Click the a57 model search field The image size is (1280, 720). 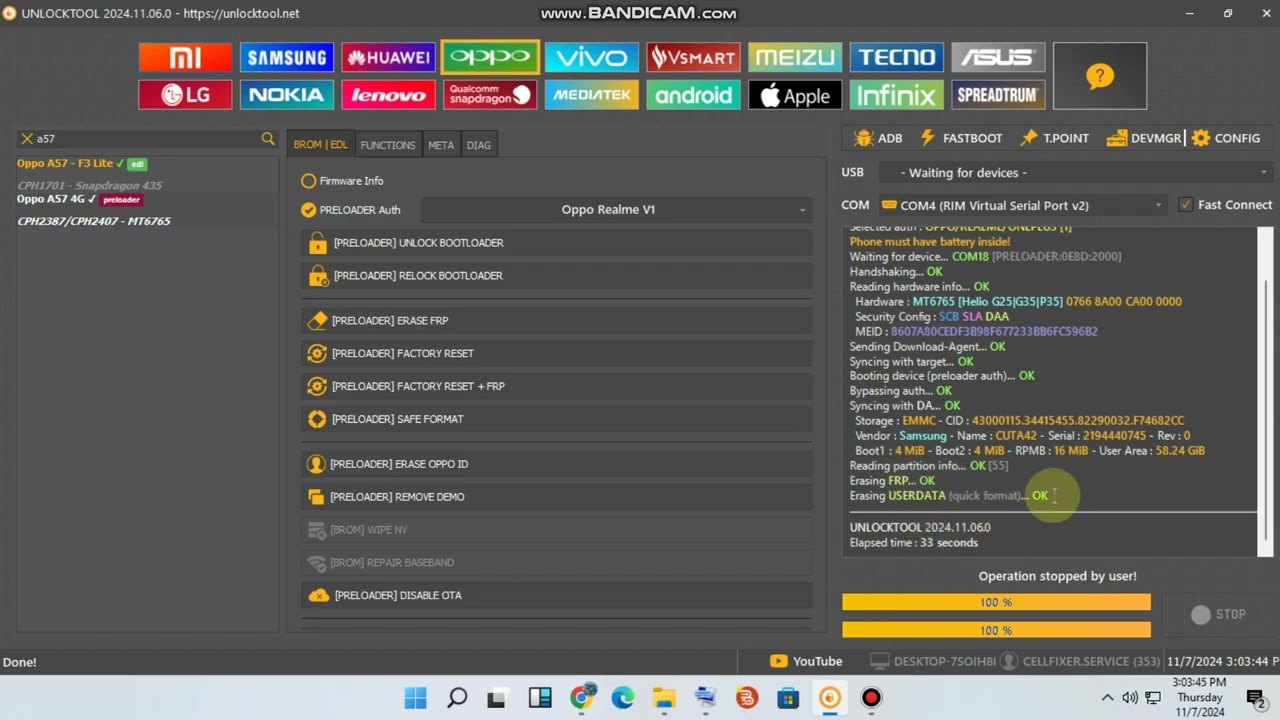click(146, 139)
